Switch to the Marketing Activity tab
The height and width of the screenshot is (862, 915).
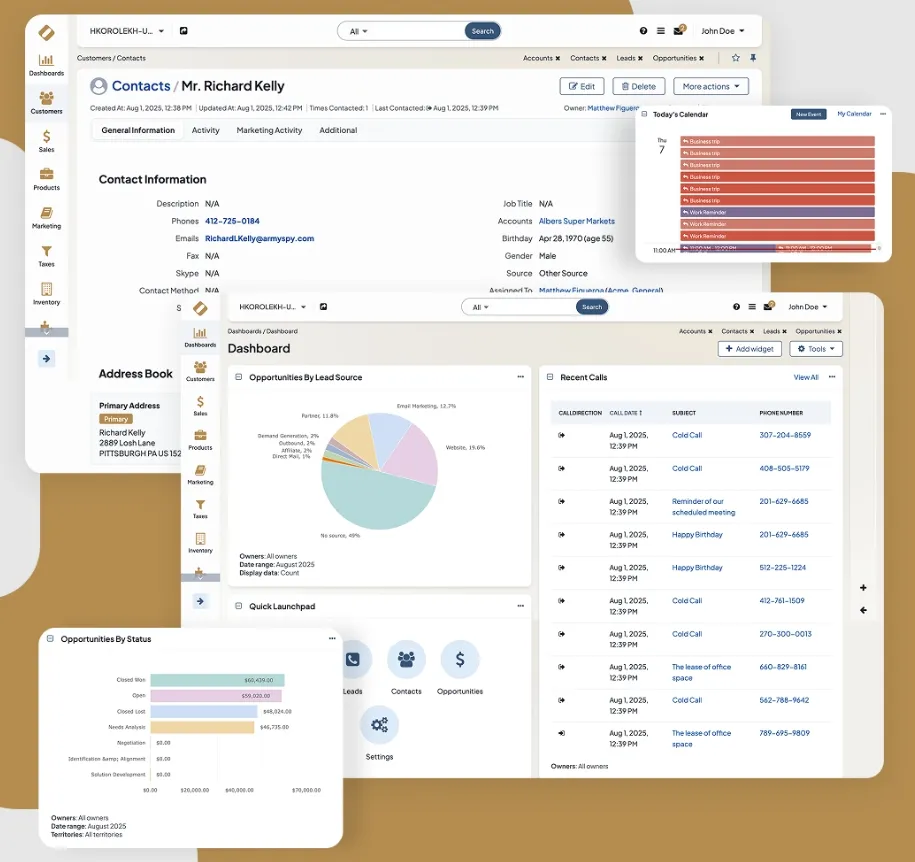point(269,130)
